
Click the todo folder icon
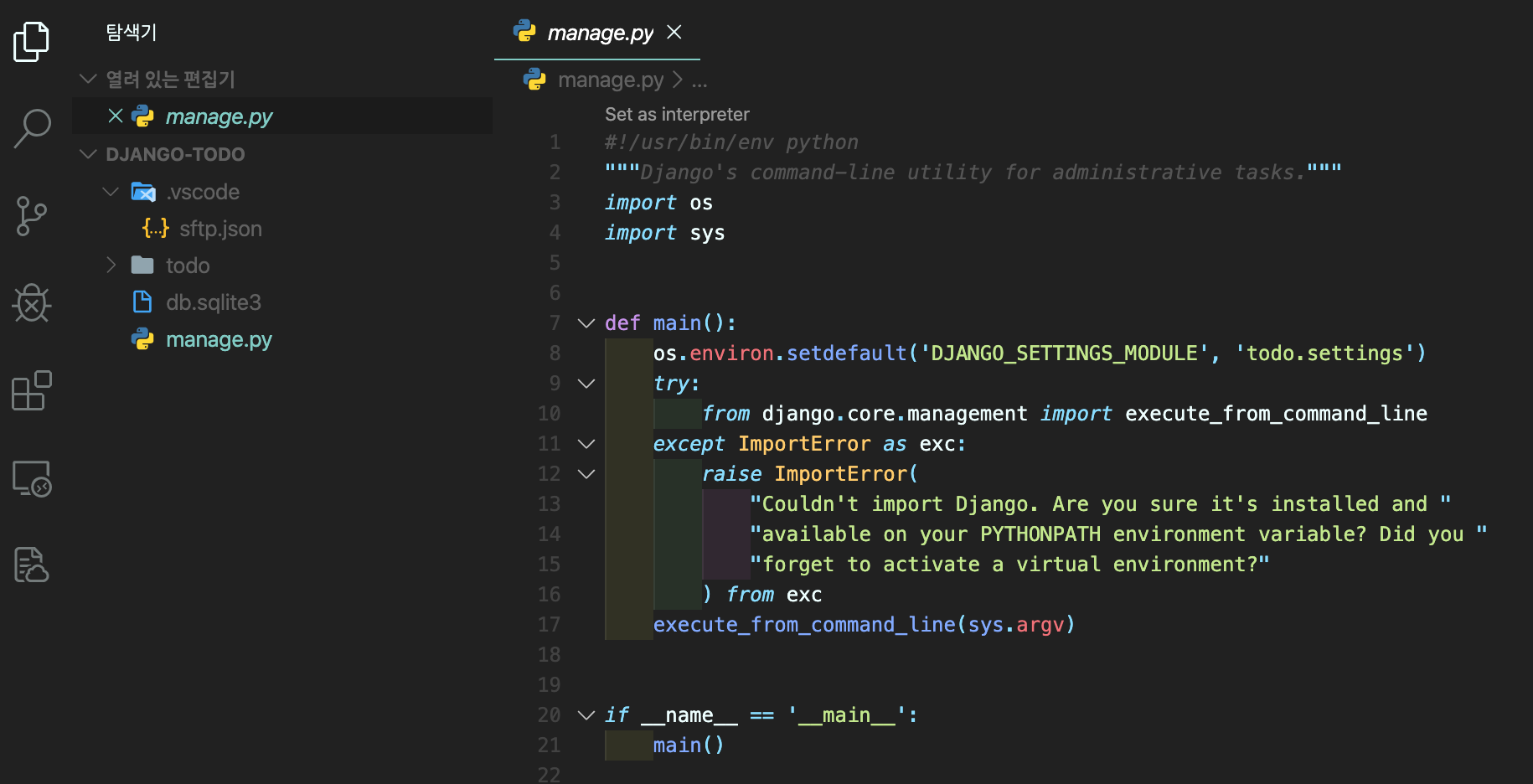(x=142, y=266)
